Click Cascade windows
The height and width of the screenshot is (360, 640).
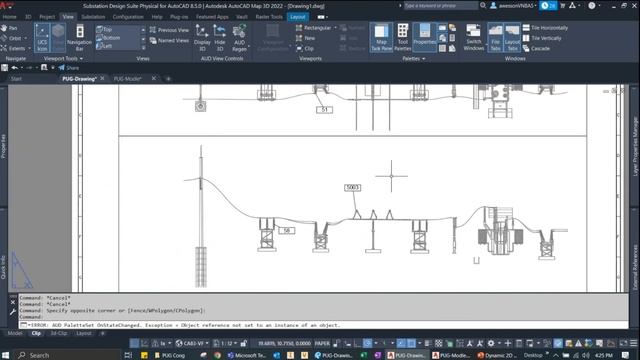[x=536, y=48]
